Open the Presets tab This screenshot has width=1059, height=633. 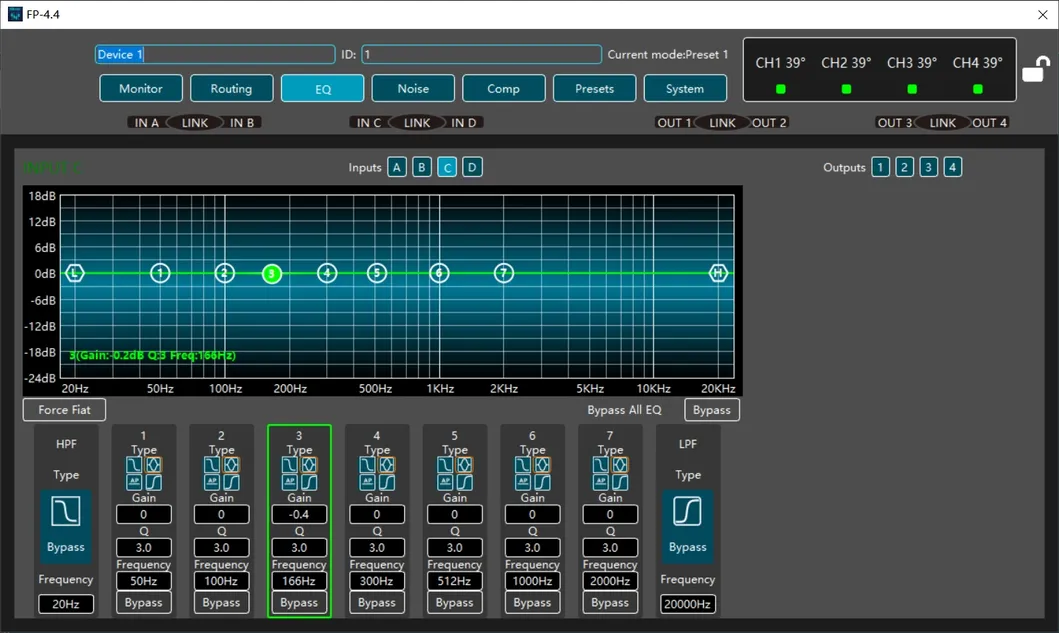pyautogui.click(x=594, y=88)
